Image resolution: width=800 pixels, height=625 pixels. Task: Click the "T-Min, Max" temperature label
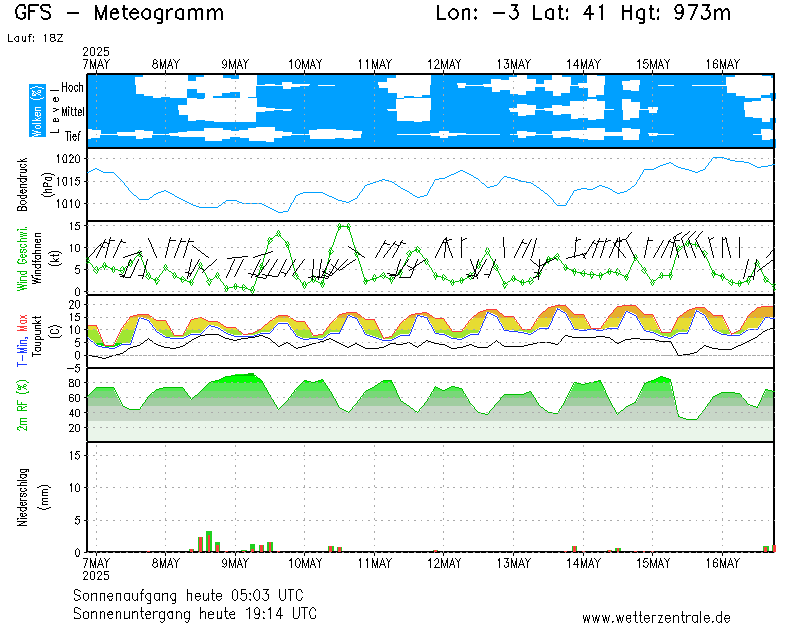point(22,341)
